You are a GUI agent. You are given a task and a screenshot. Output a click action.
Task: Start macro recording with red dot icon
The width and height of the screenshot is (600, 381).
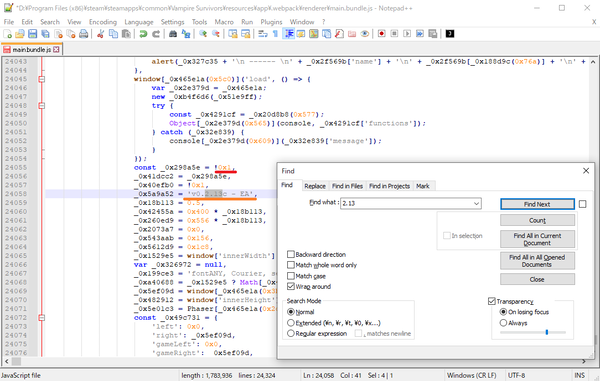pos(382,34)
